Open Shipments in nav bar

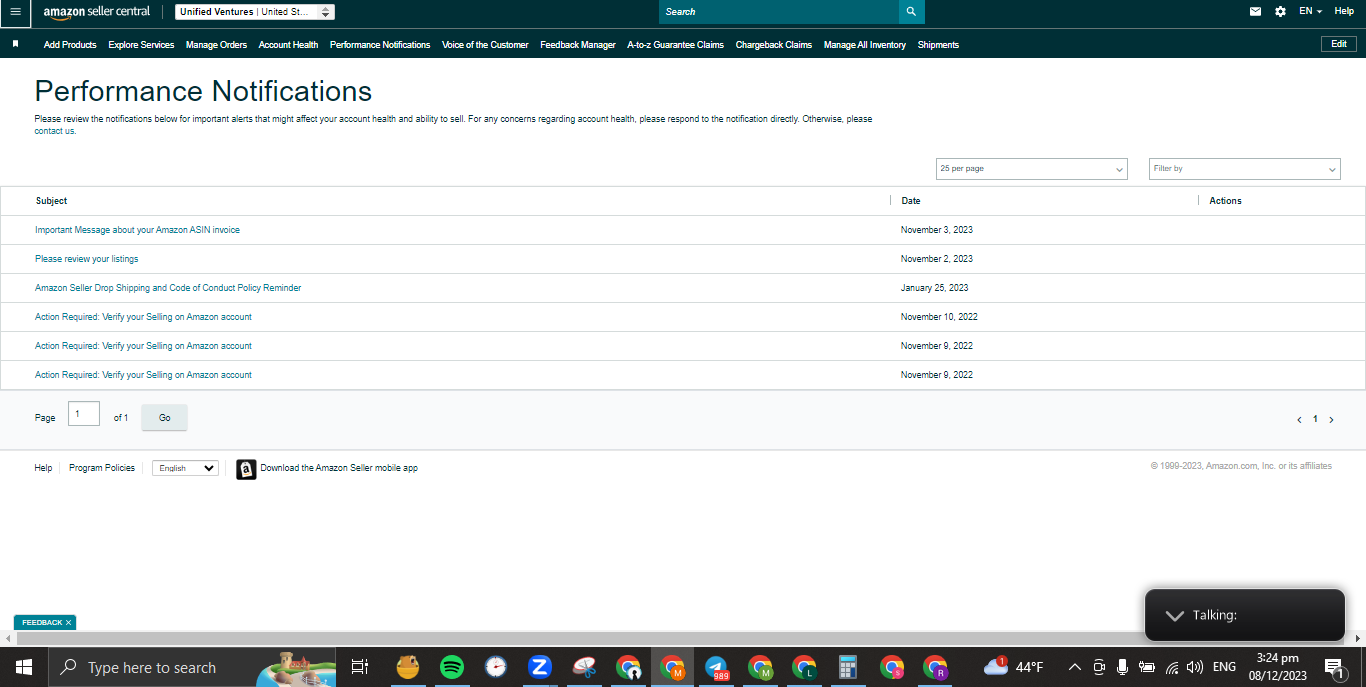pos(938,45)
